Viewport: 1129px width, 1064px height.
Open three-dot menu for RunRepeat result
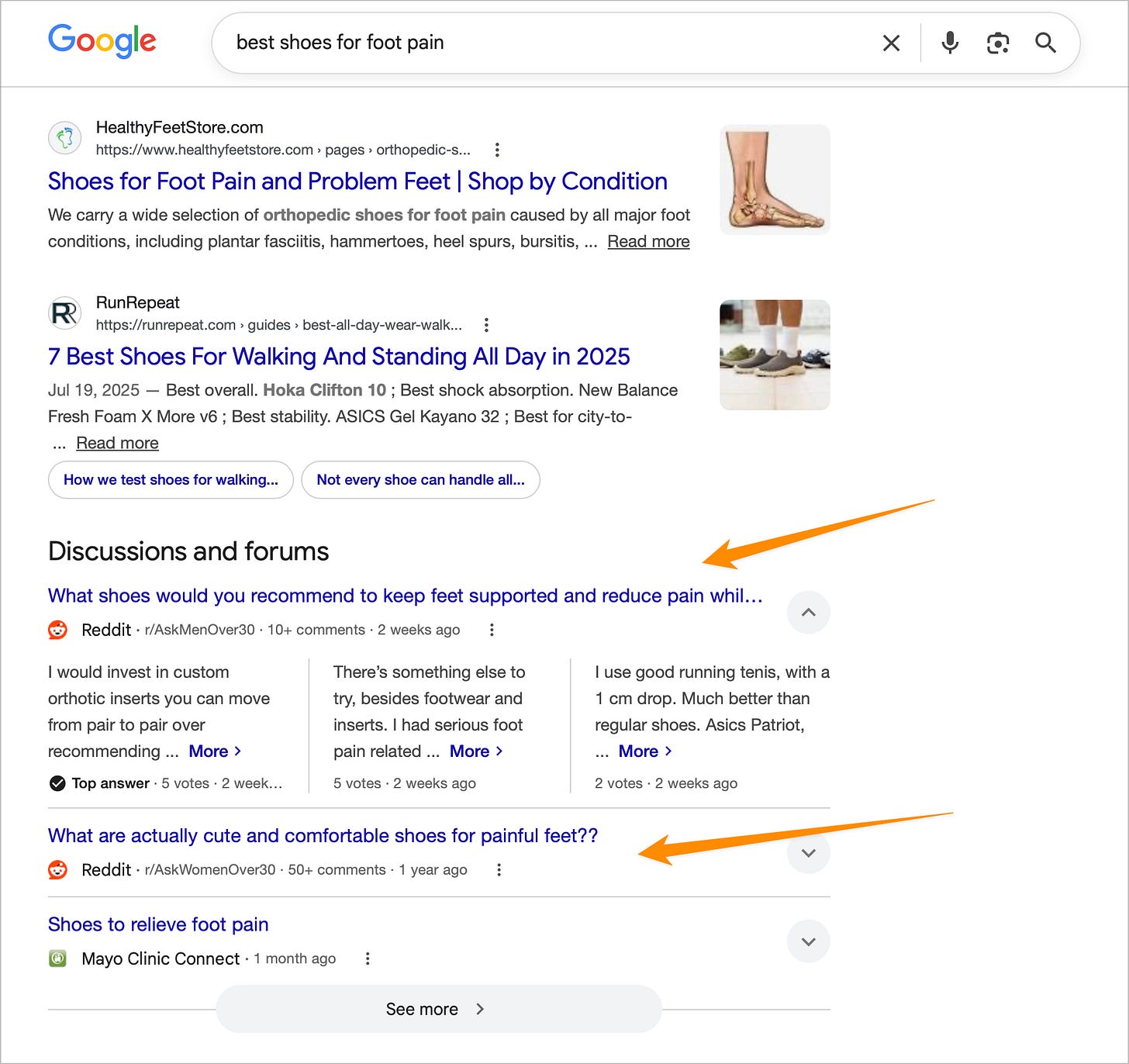coord(486,325)
